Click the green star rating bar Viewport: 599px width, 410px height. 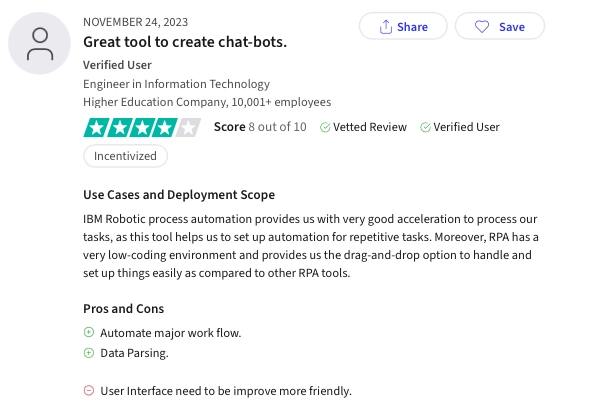tap(142, 127)
